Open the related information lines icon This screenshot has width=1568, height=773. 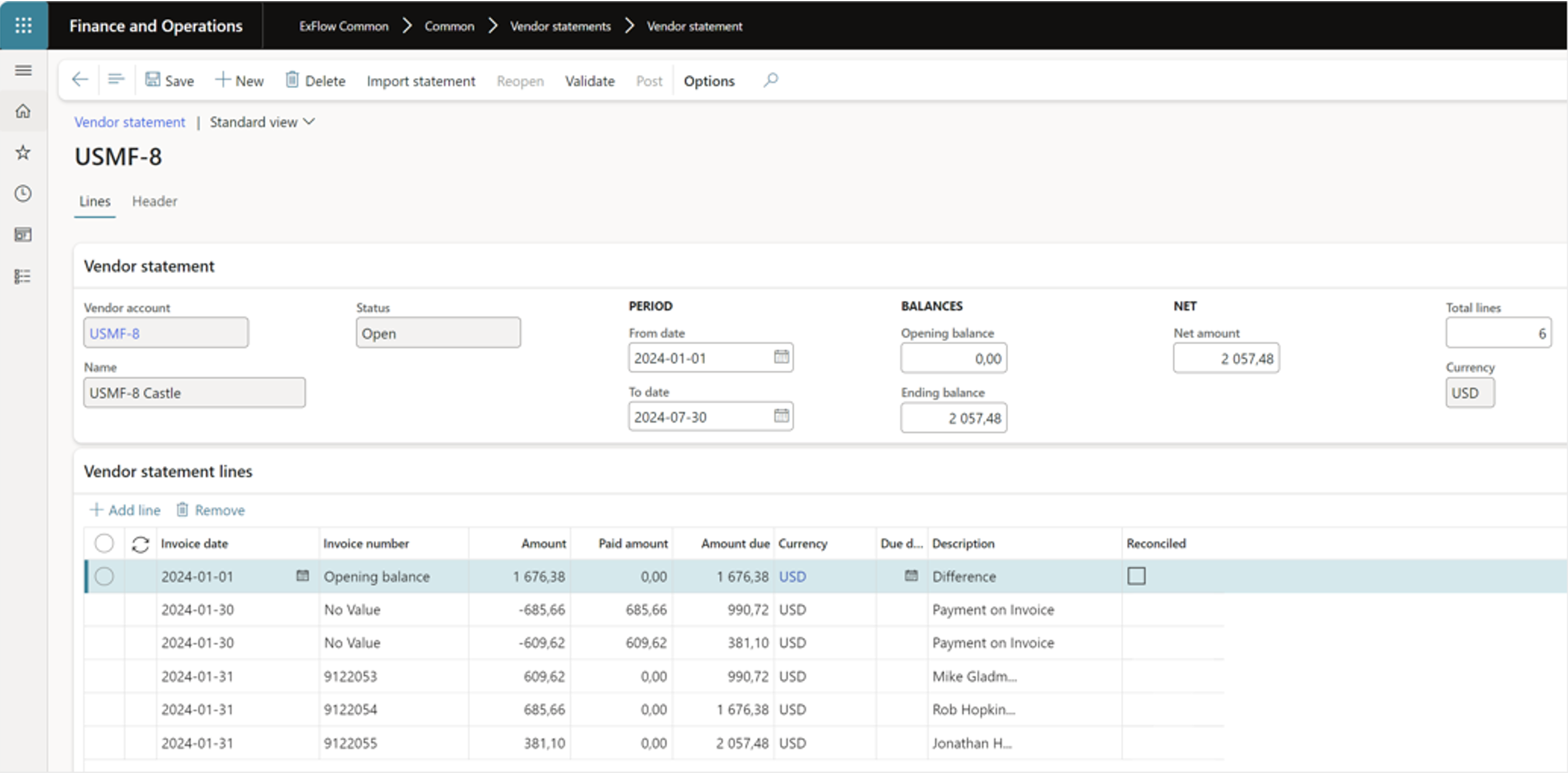click(x=116, y=79)
